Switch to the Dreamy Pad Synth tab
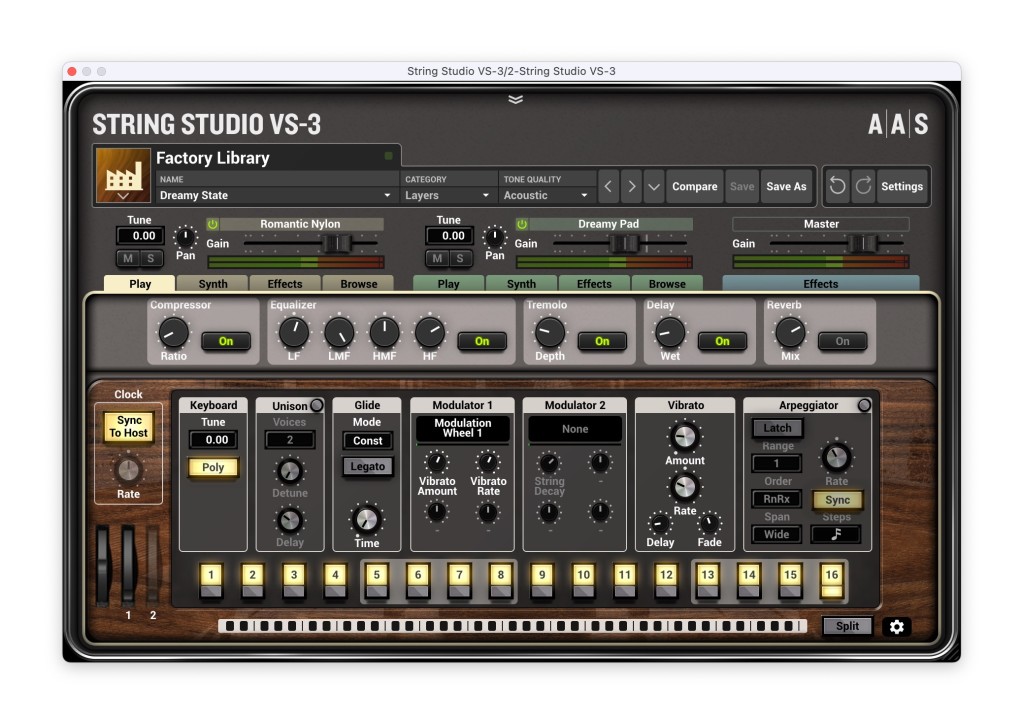1023x725 pixels. pyautogui.click(x=521, y=284)
